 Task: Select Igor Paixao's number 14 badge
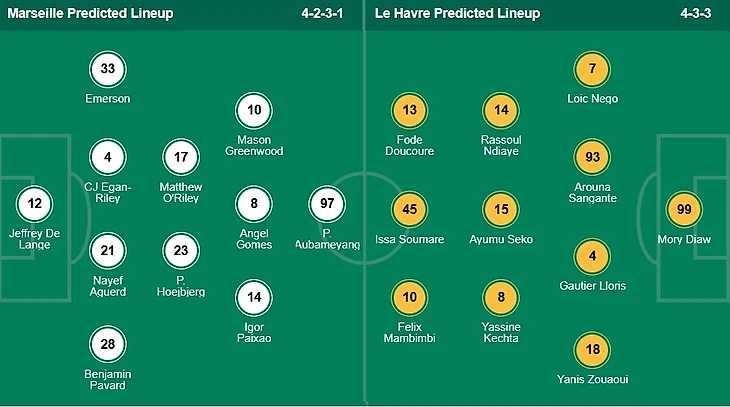[254, 297]
